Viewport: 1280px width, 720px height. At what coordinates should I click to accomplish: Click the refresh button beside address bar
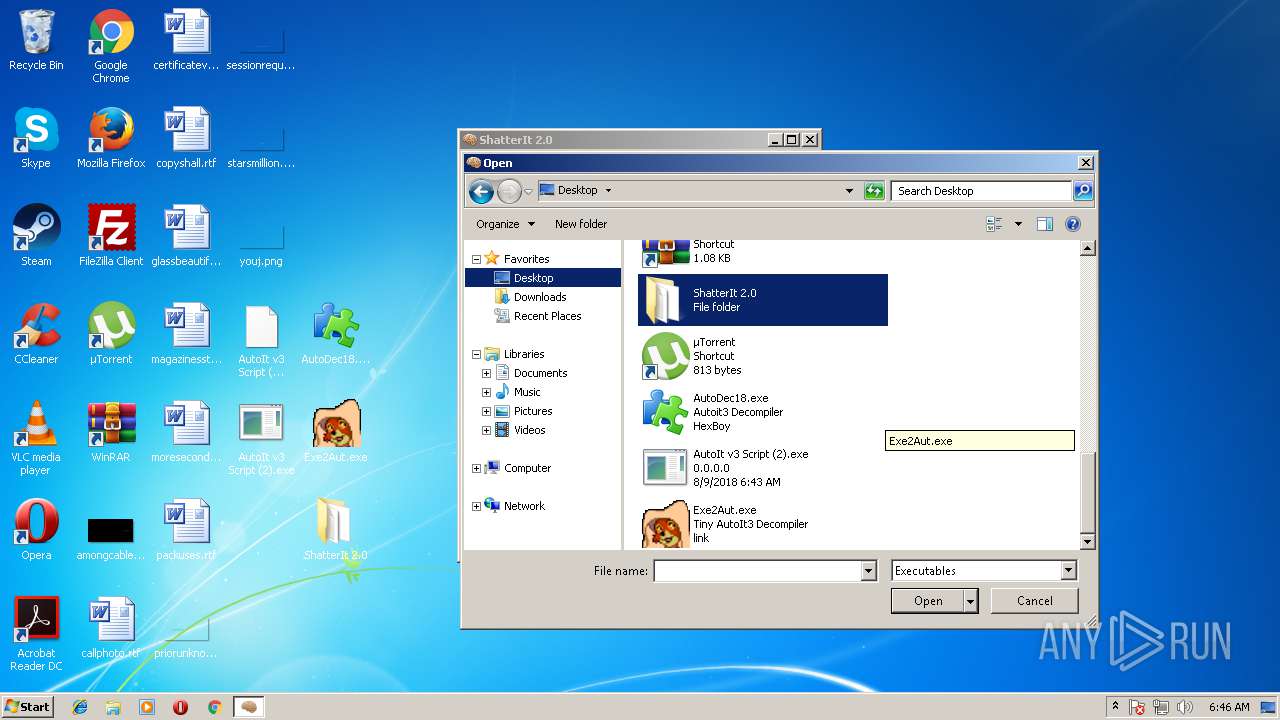874,191
